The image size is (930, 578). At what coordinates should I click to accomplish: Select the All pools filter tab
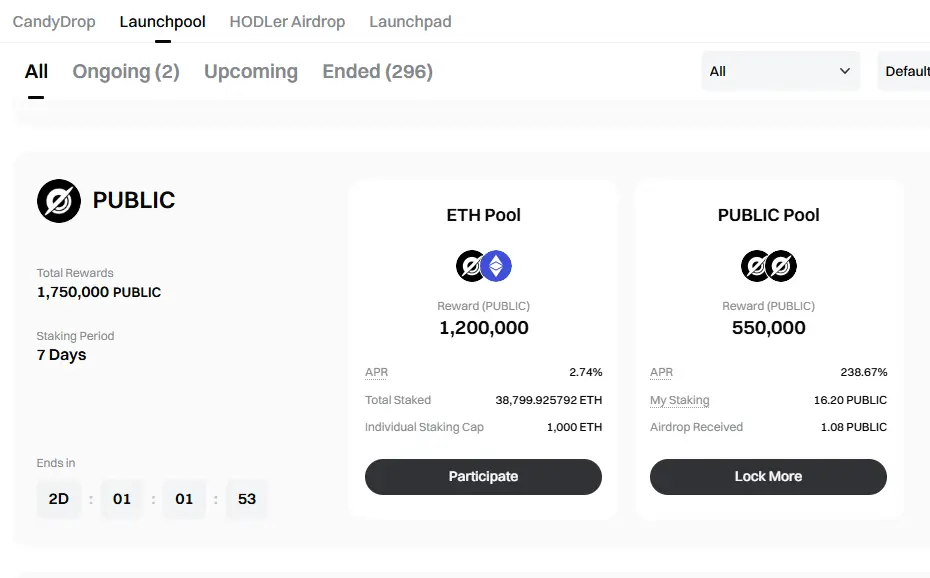[x=36, y=72]
